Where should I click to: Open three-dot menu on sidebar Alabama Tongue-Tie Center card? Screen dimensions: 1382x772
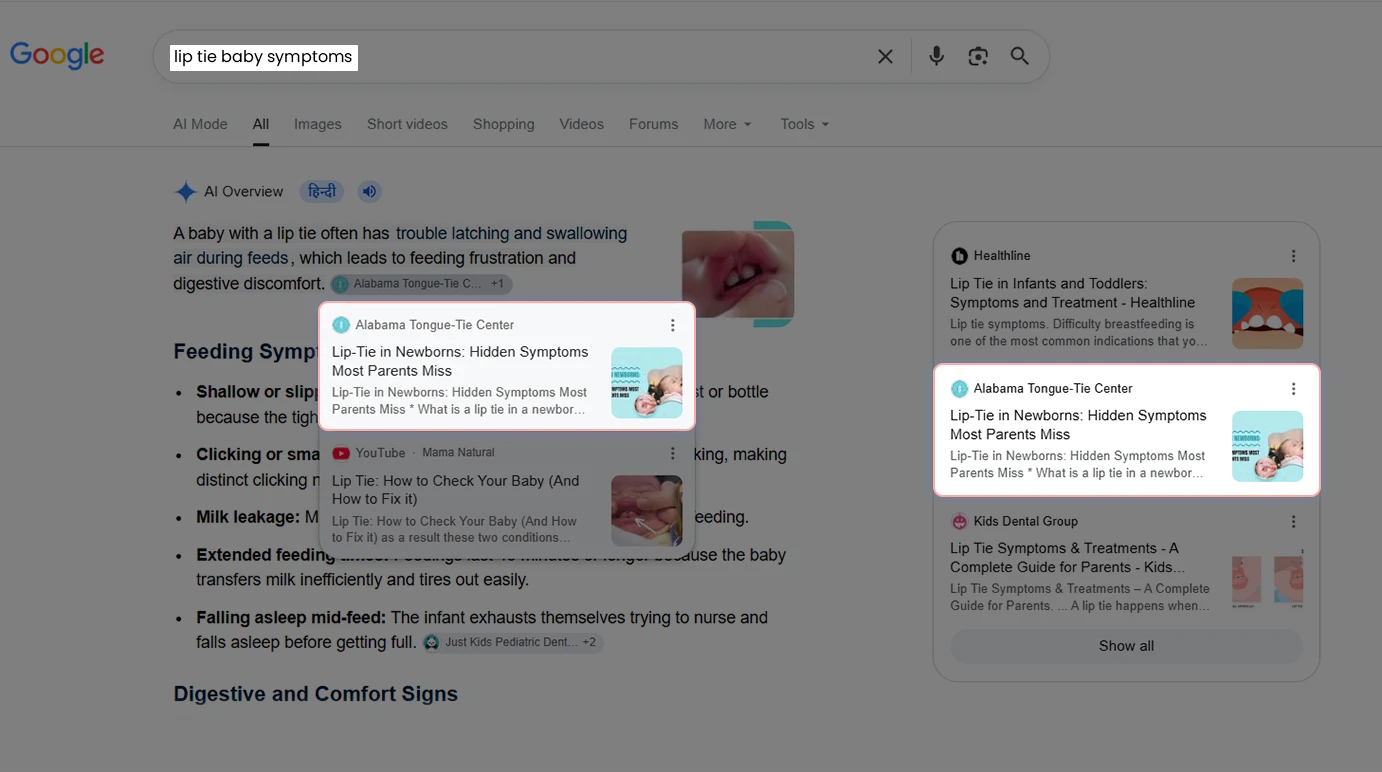[x=1293, y=389]
